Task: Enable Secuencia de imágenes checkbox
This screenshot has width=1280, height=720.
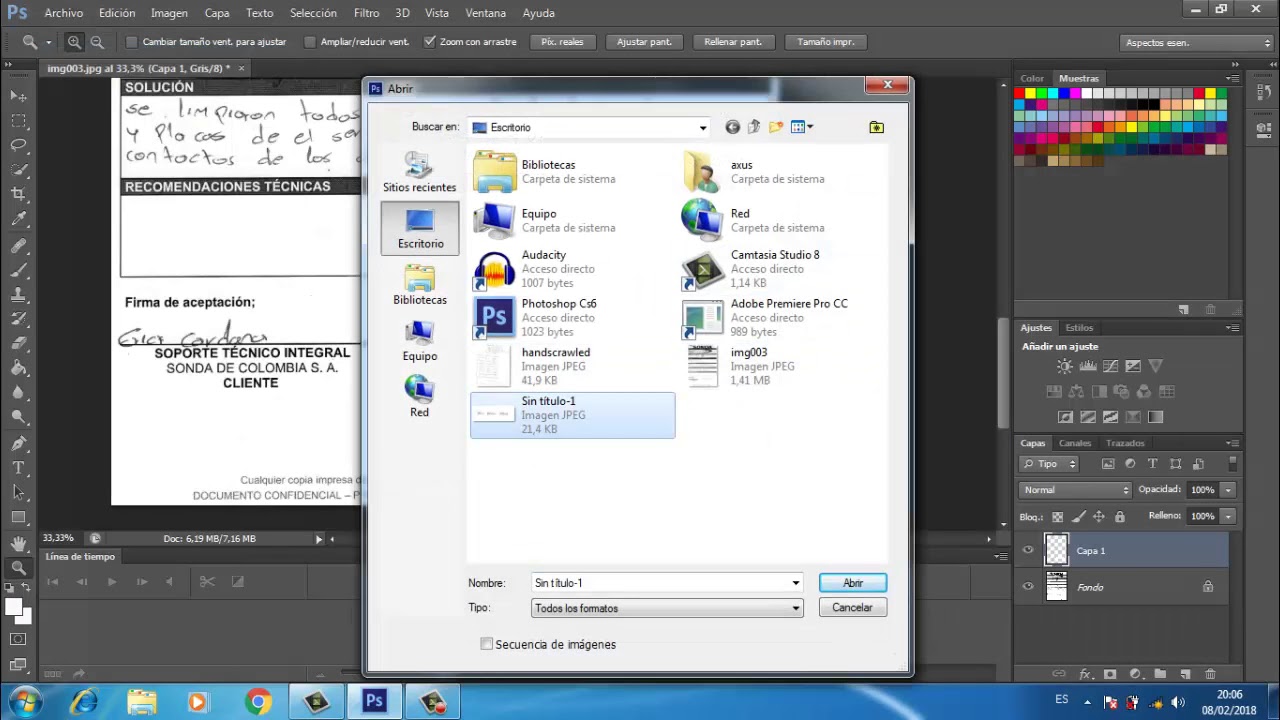Action: 486,644
